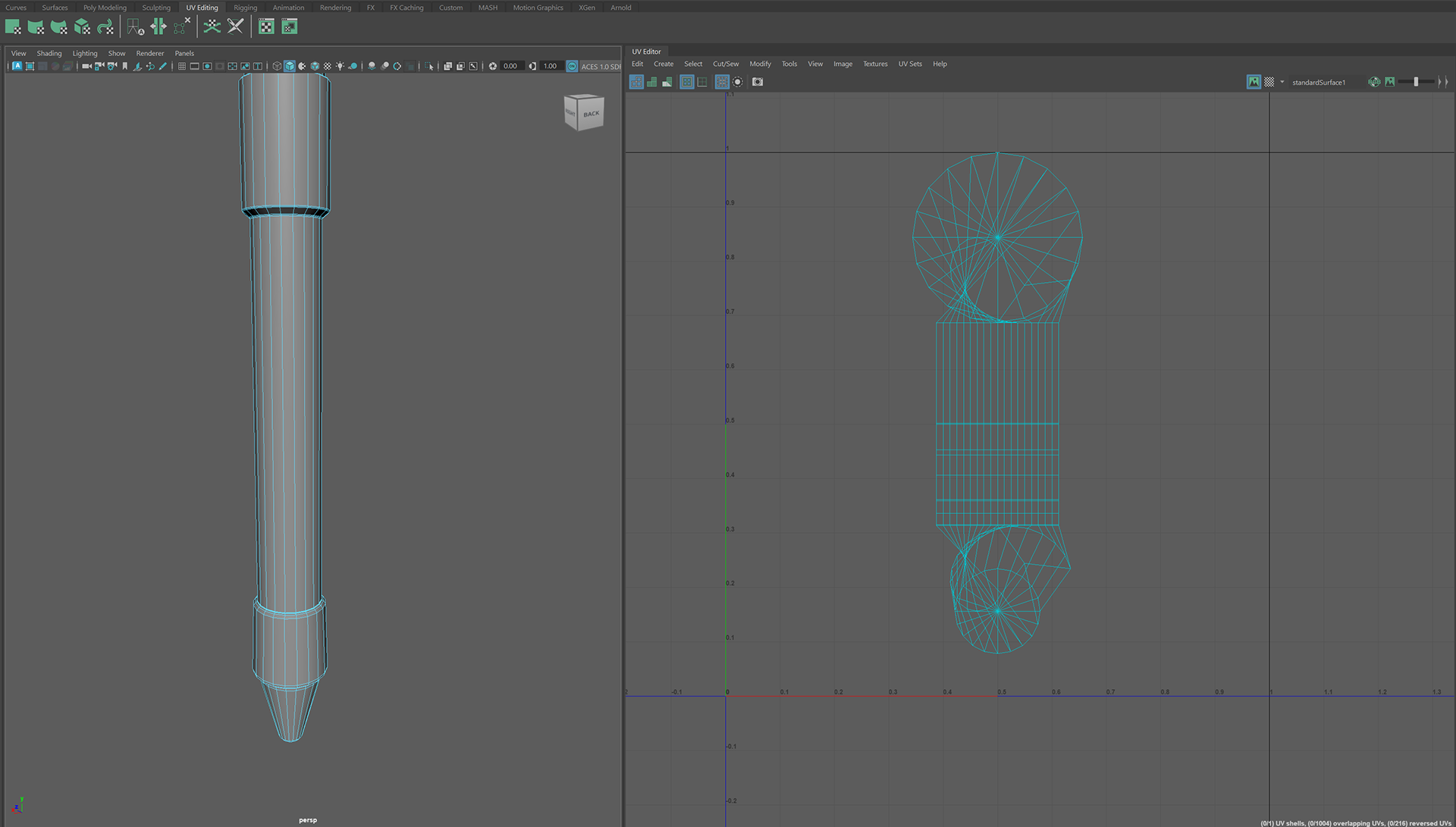Viewport: 1456px width, 827px height.
Task: Open the texture dropdown arrow beside checker icon
Action: coord(1282,82)
